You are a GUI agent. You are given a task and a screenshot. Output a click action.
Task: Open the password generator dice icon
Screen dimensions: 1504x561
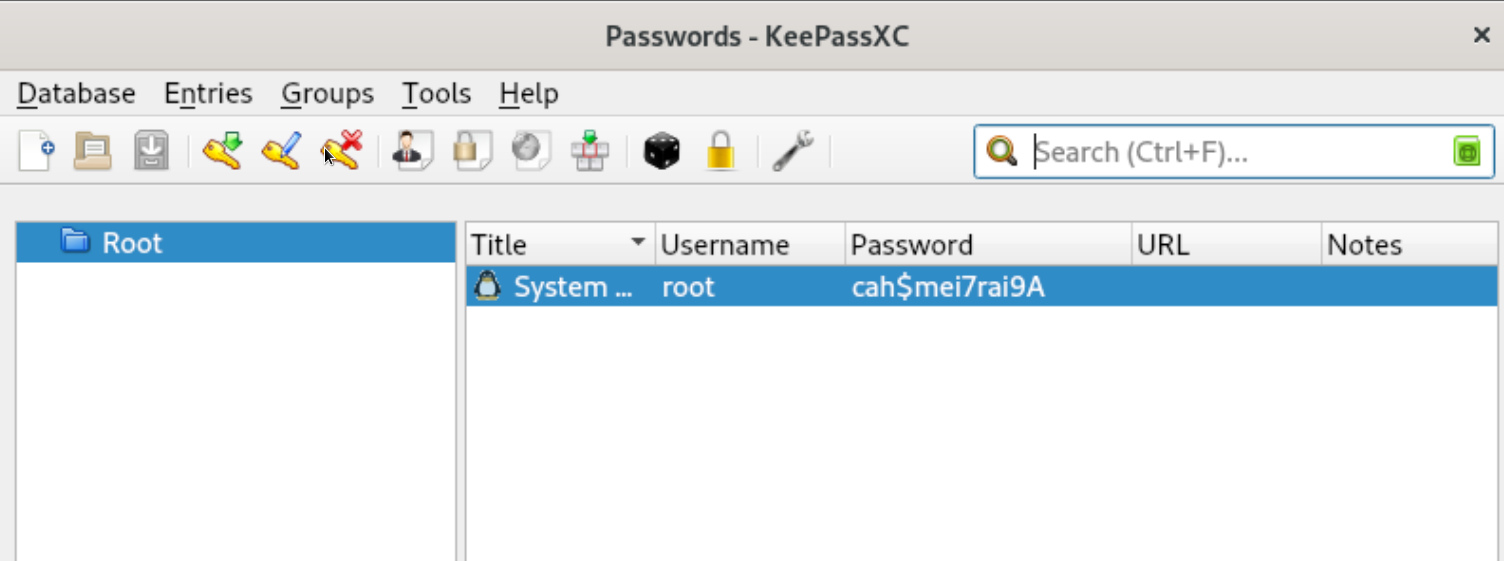[x=661, y=151]
